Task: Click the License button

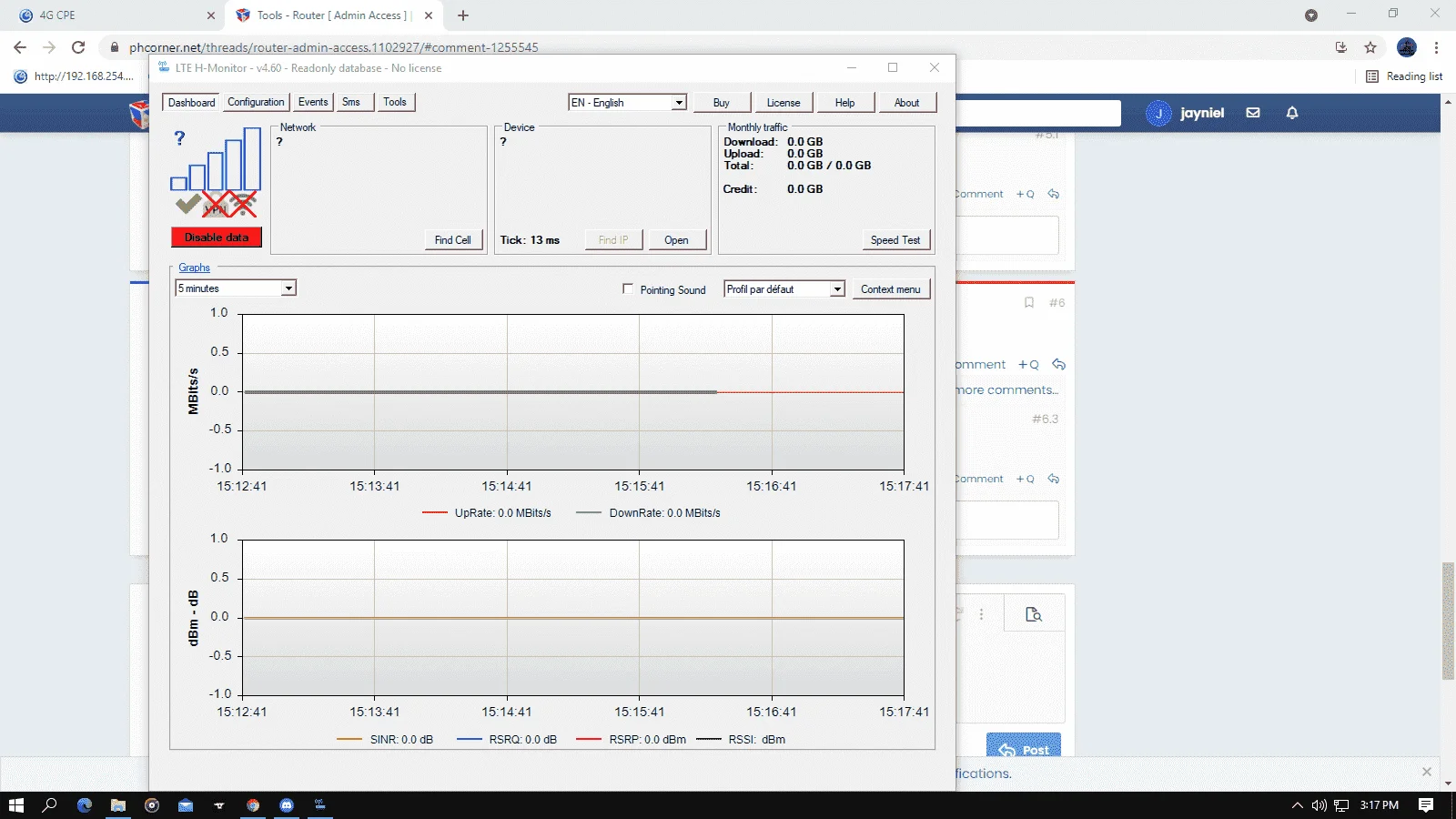Action: click(x=784, y=103)
